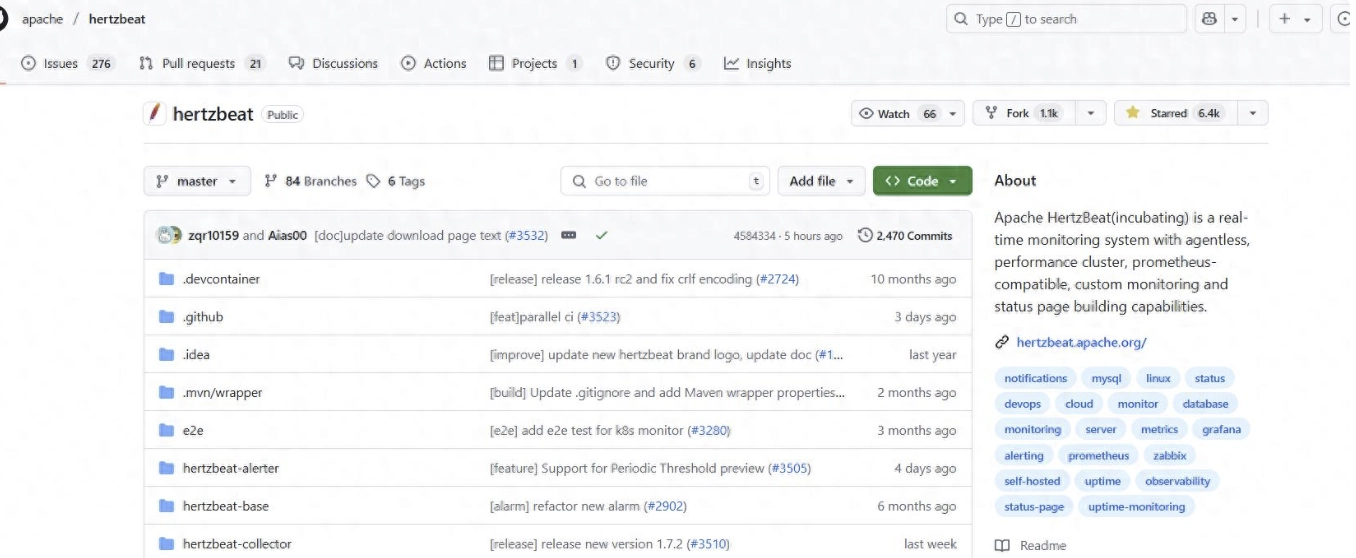Viewport: 1356px width, 558px height.
Task: Open the .mvn/wrapper folder
Action: point(222,393)
